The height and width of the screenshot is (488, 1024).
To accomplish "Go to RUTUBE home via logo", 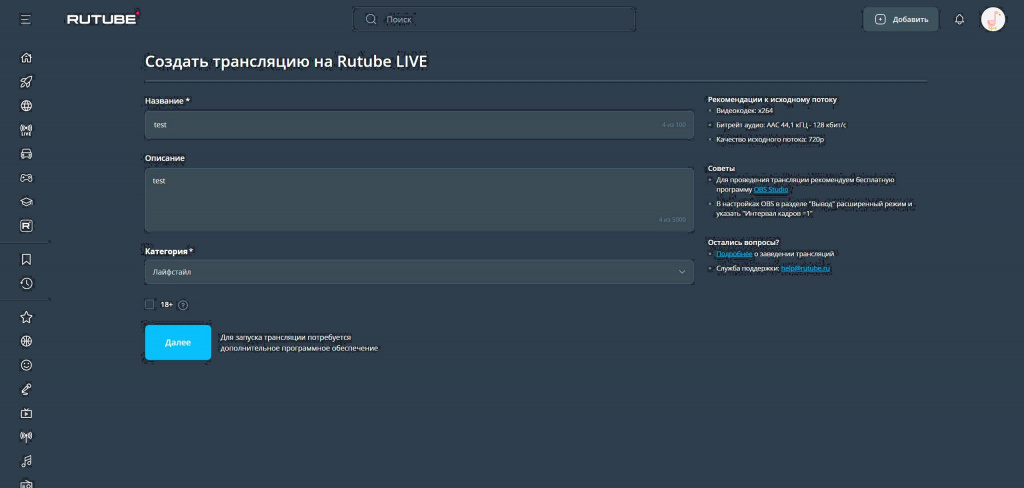I will (x=103, y=19).
